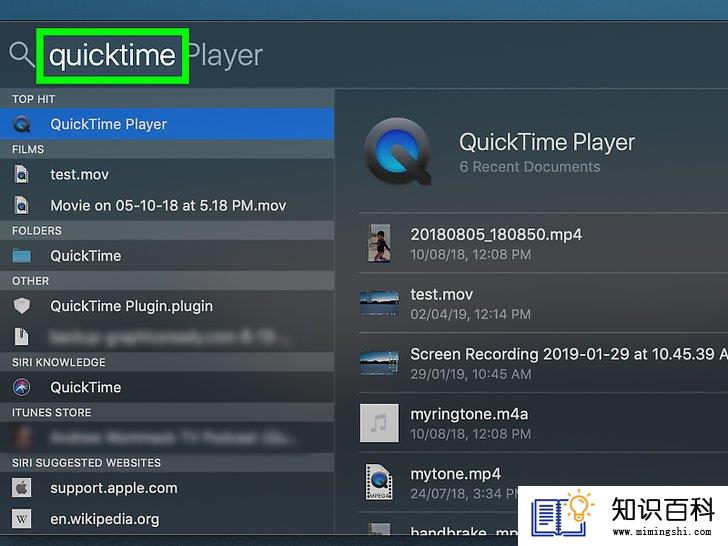Select the blurred iTunes Store result
728x546 pixels.
pos(167,437)
